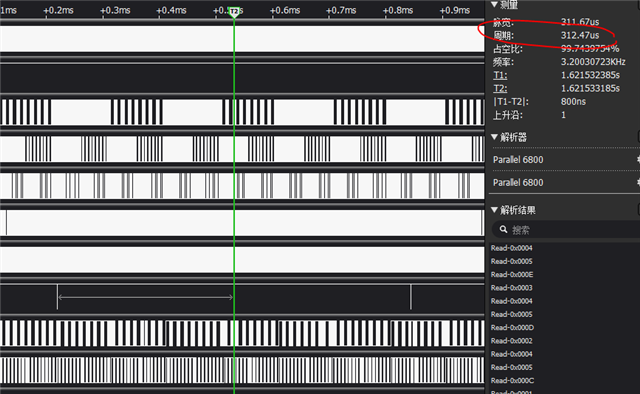Click the T1 cursor time link

[500, 75]
